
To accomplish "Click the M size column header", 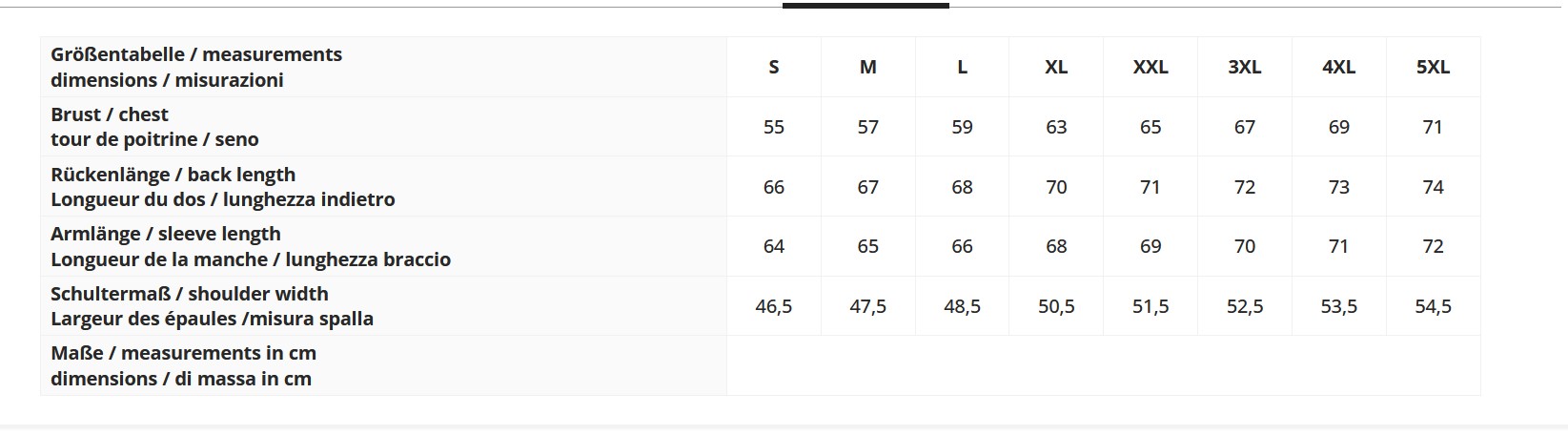I will point(867,67).
